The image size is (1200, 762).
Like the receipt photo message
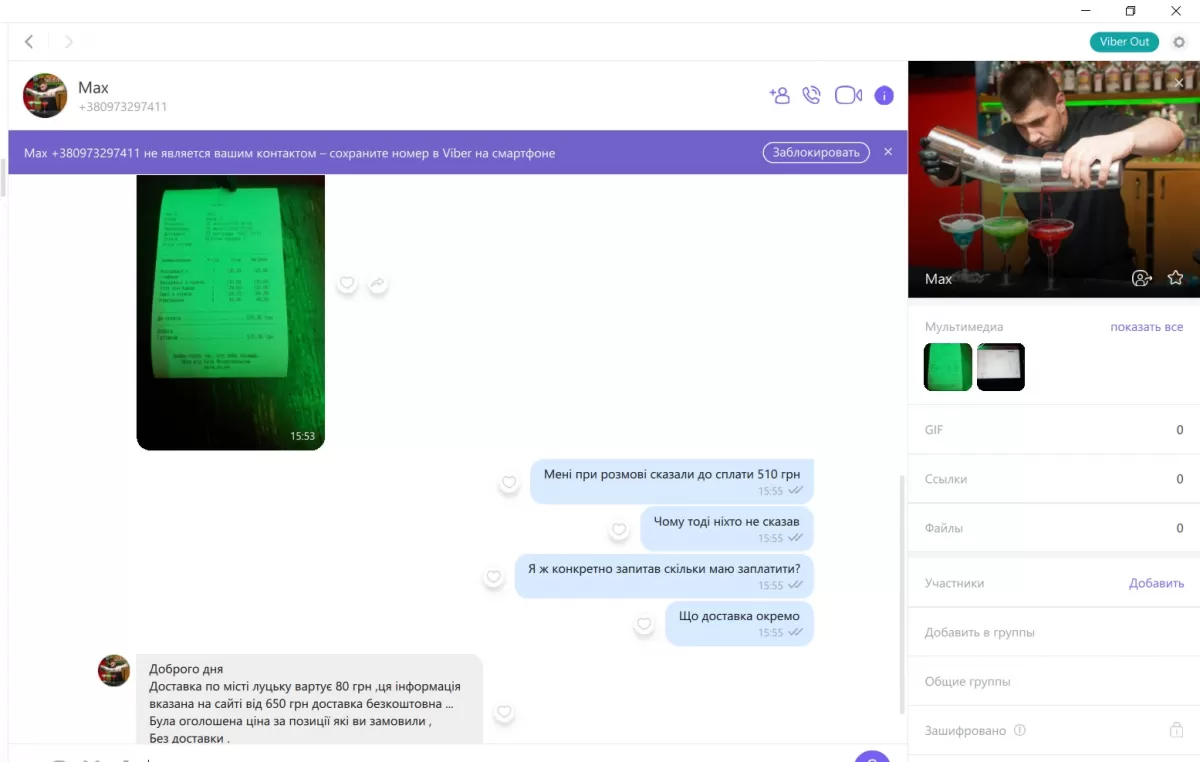[347, 285]
